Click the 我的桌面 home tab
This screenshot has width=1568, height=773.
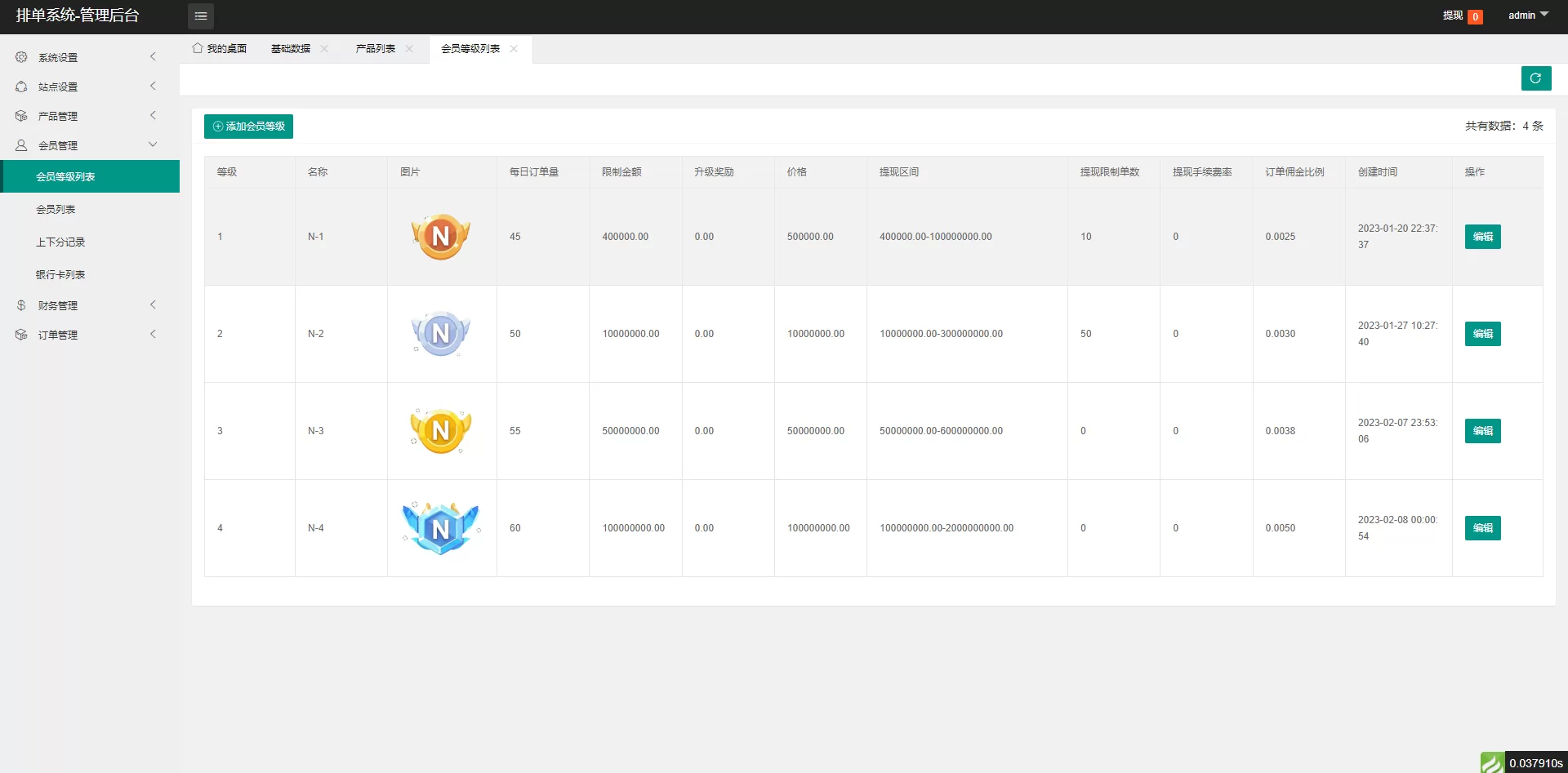pos(220,49)
